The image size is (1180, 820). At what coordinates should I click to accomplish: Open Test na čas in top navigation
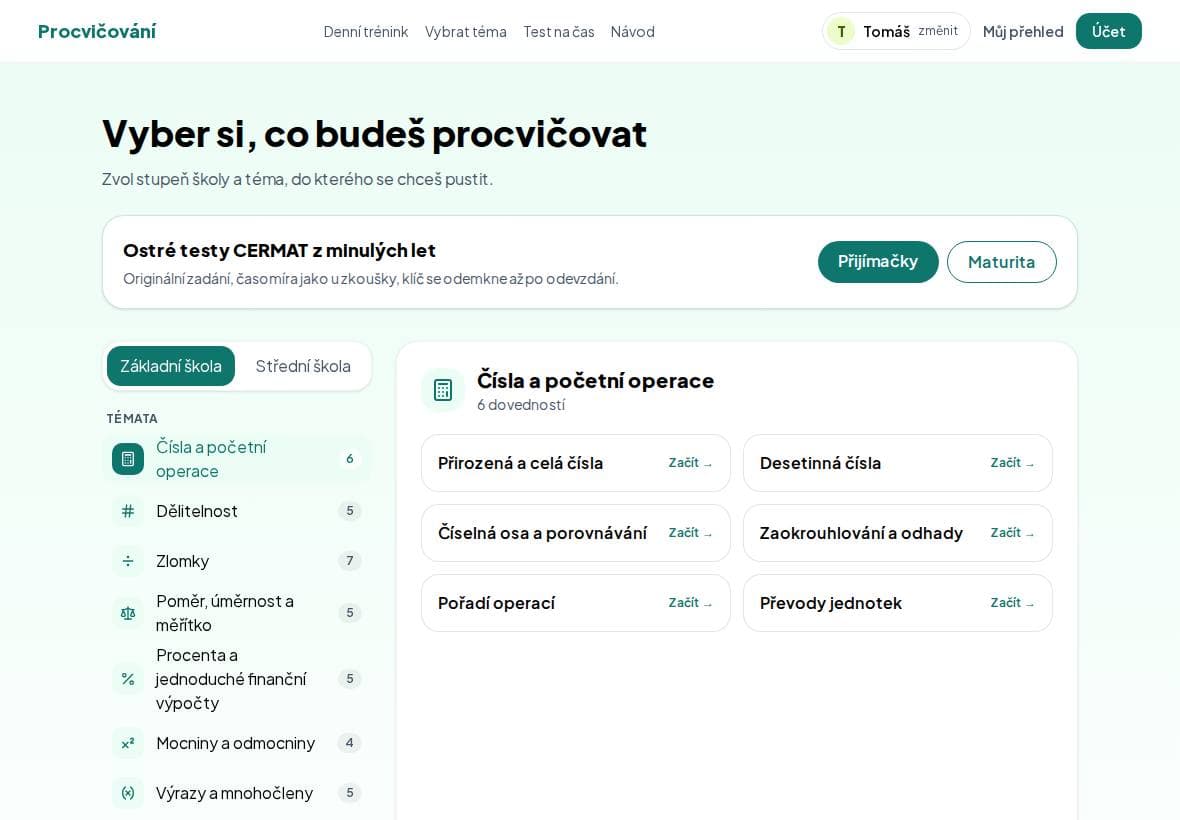[x=559, y=32]
